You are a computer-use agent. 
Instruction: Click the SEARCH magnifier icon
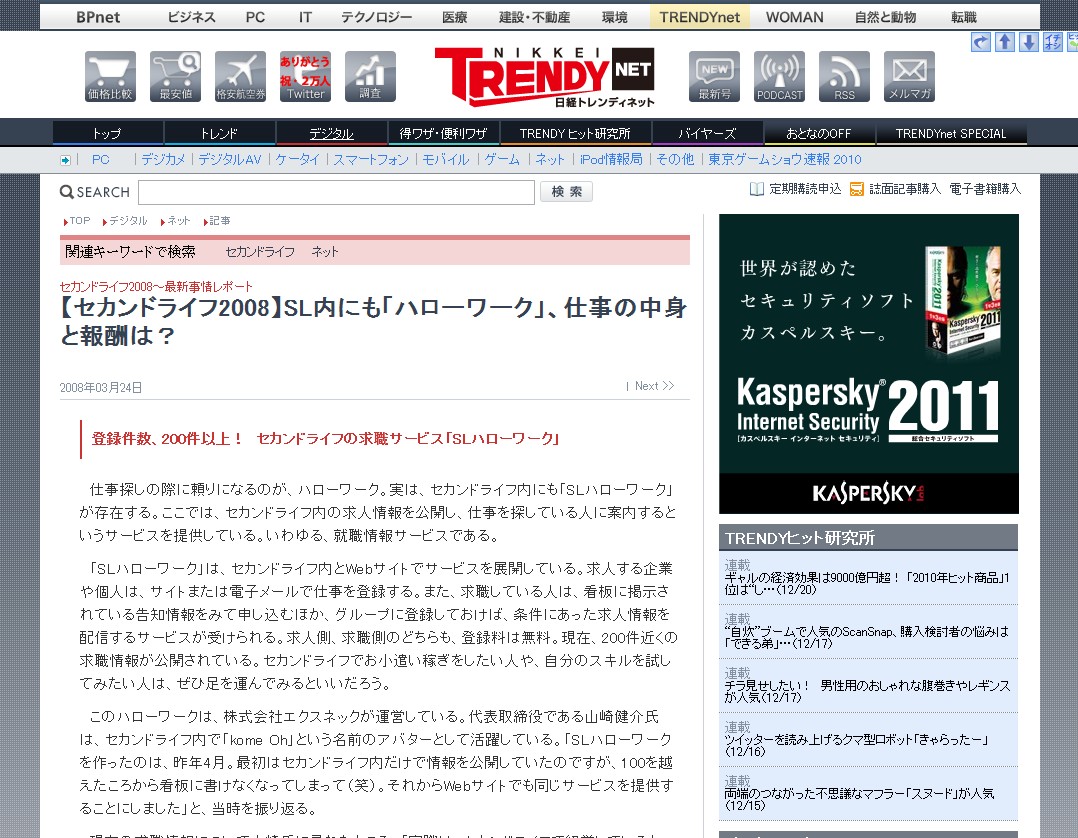66,191
